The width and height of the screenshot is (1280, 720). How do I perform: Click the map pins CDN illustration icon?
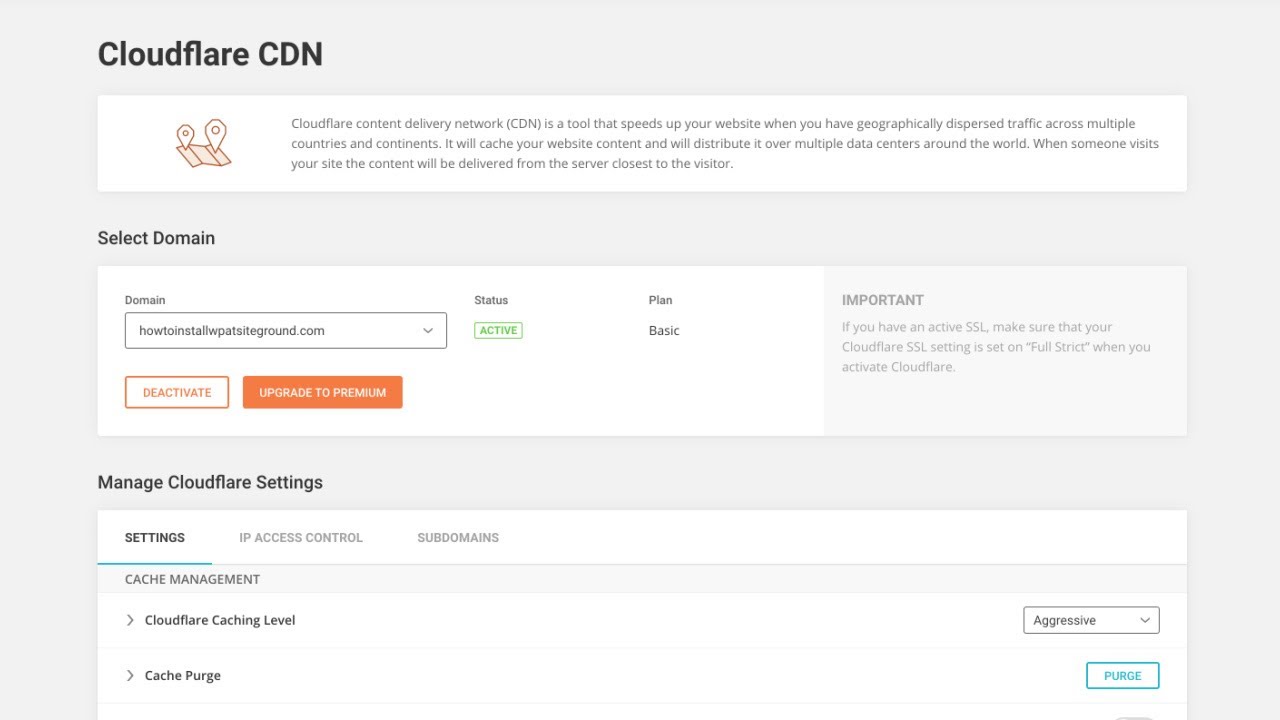point(204,143)
